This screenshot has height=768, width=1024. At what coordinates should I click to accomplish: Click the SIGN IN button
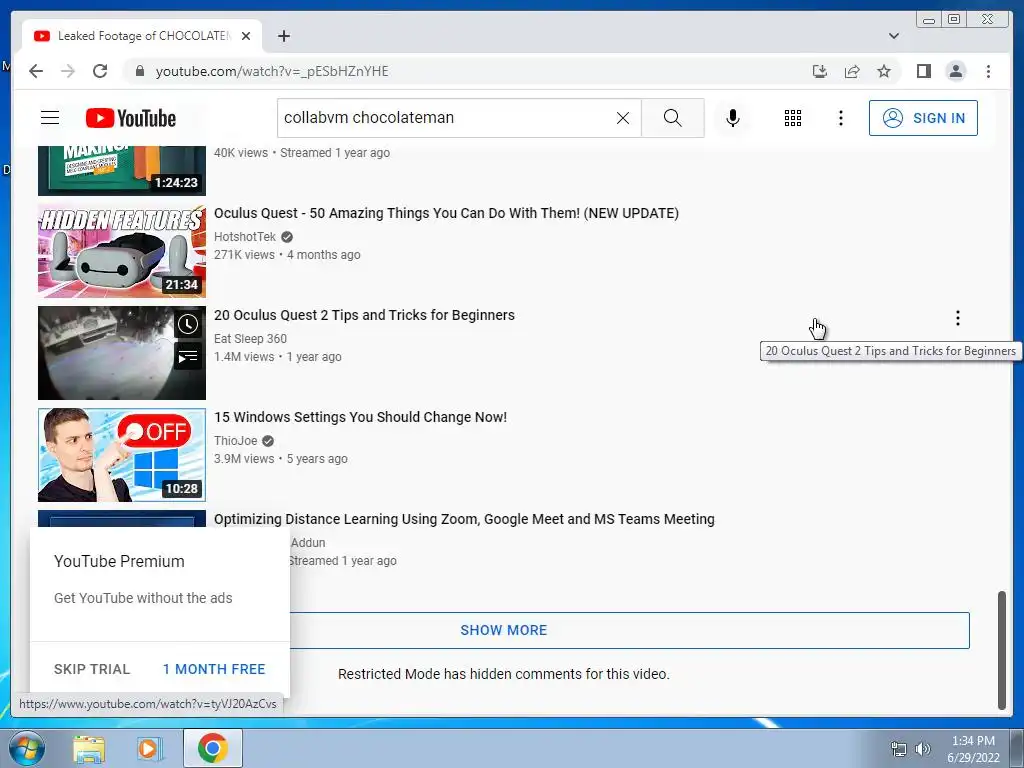coord(923,118)
